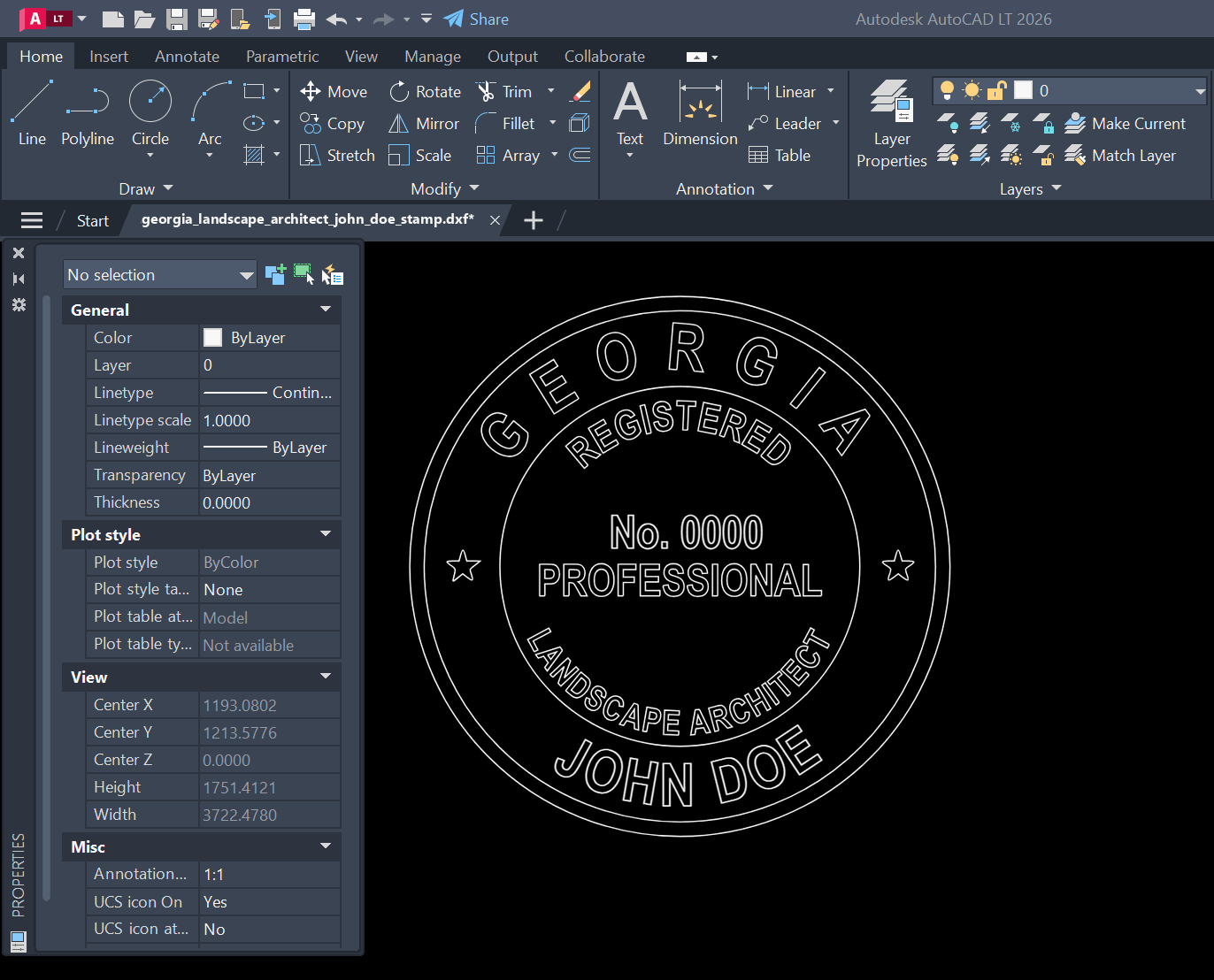The image size is (1214, 980).
Task: Expand the Draw panel flyout
Action: coord(146,188)
